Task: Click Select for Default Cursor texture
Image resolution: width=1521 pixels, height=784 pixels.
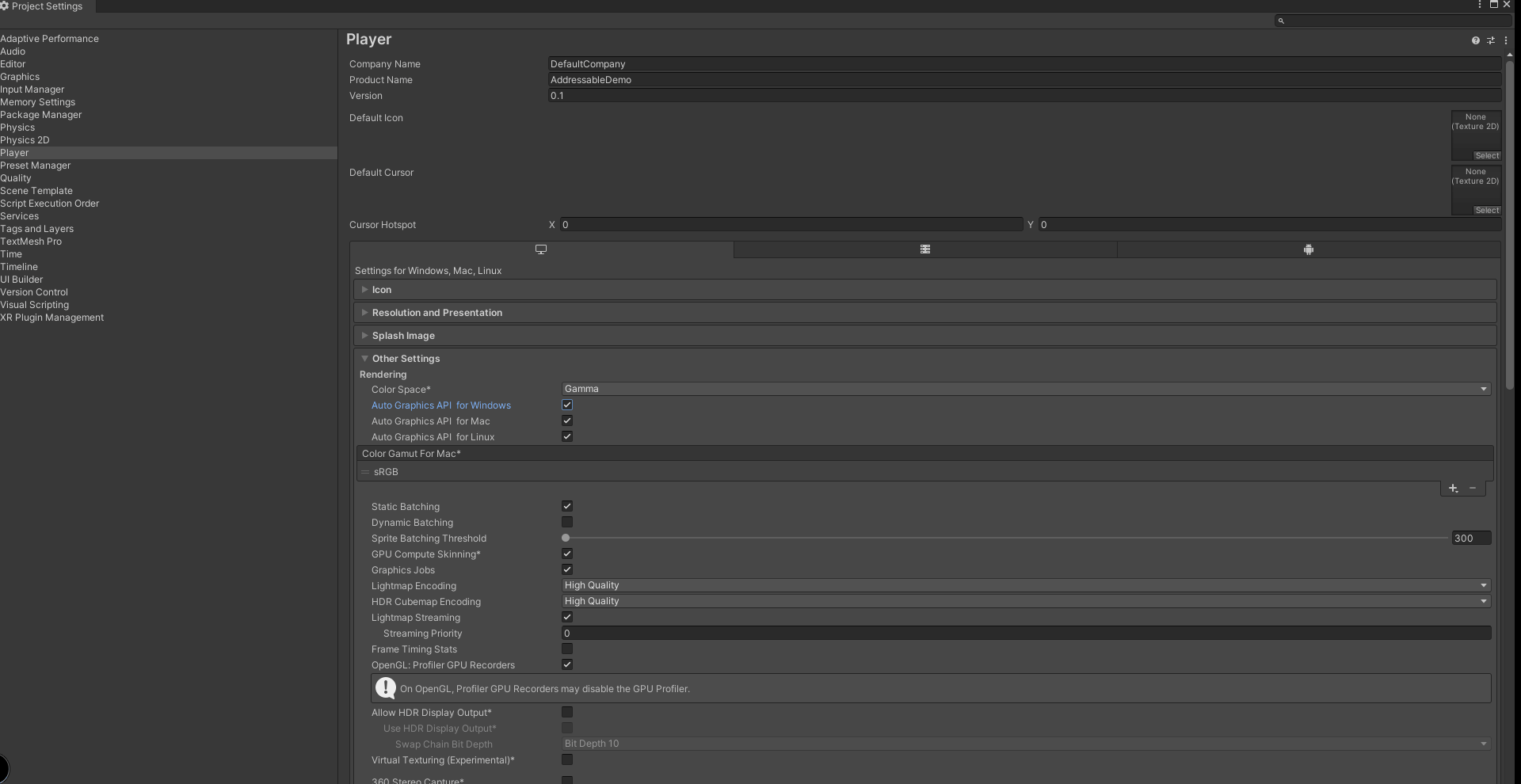Action: tap(1487, 211)
